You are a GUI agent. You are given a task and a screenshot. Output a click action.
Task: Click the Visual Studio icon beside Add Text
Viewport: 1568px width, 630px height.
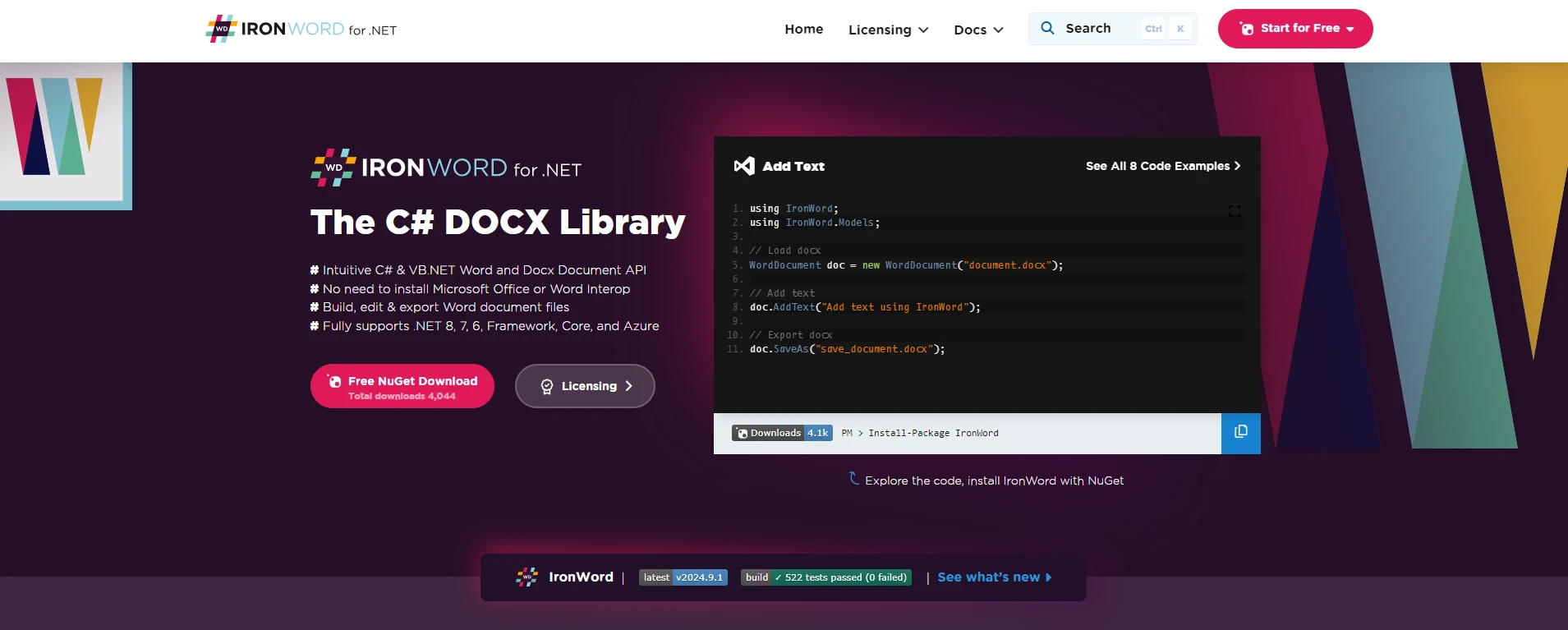tap(743, 166)
